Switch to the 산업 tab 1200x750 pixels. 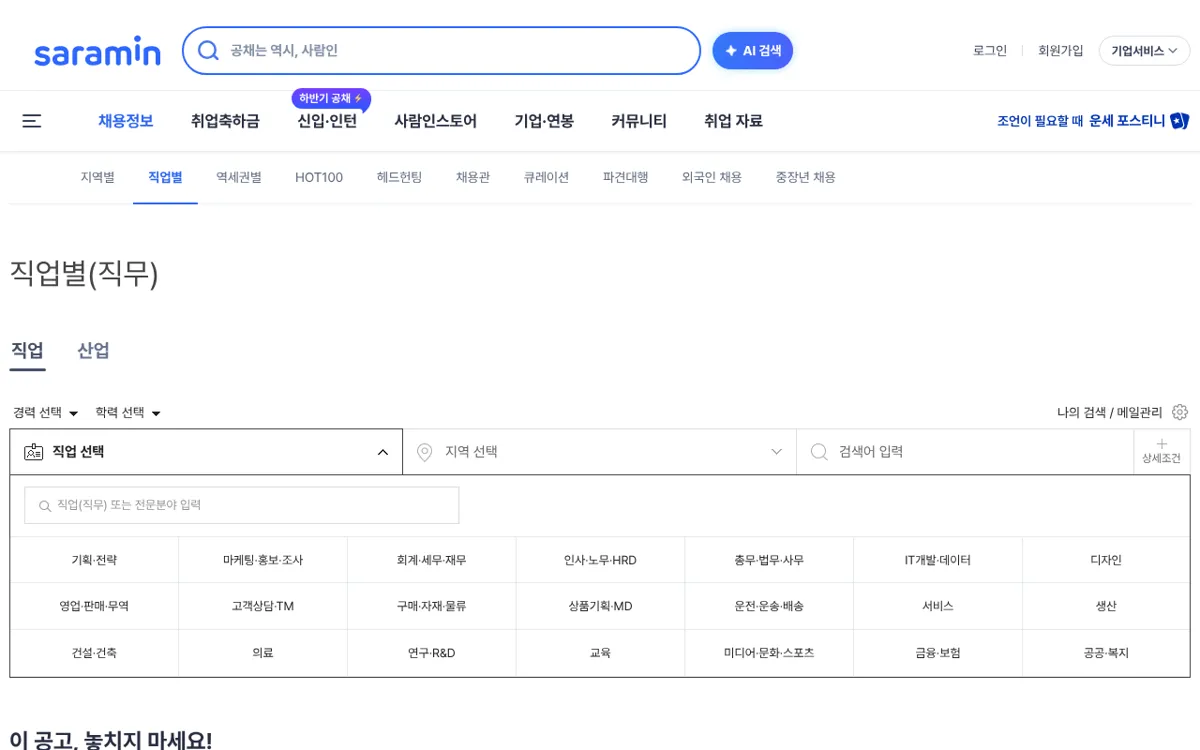coord(93,351)
